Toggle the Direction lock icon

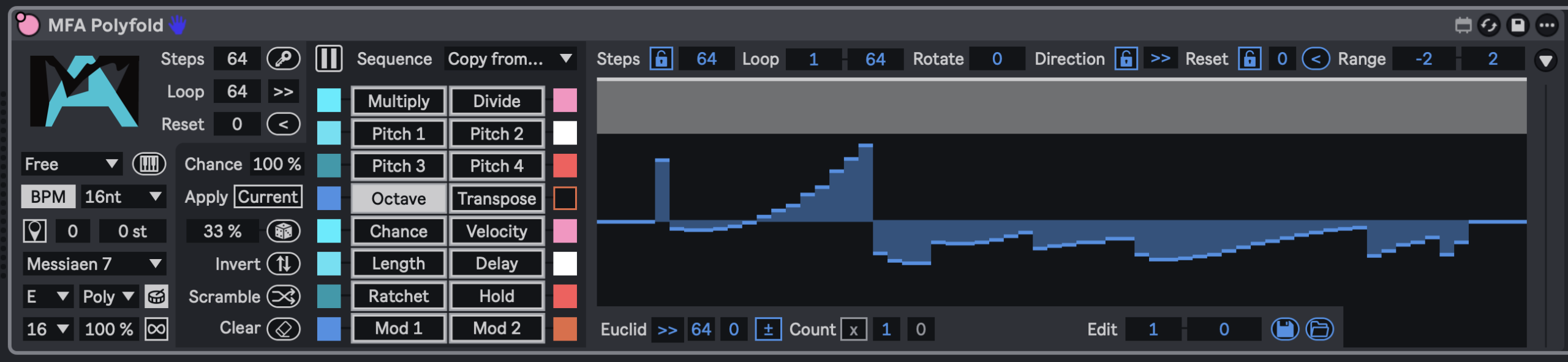pos(1126,59)
